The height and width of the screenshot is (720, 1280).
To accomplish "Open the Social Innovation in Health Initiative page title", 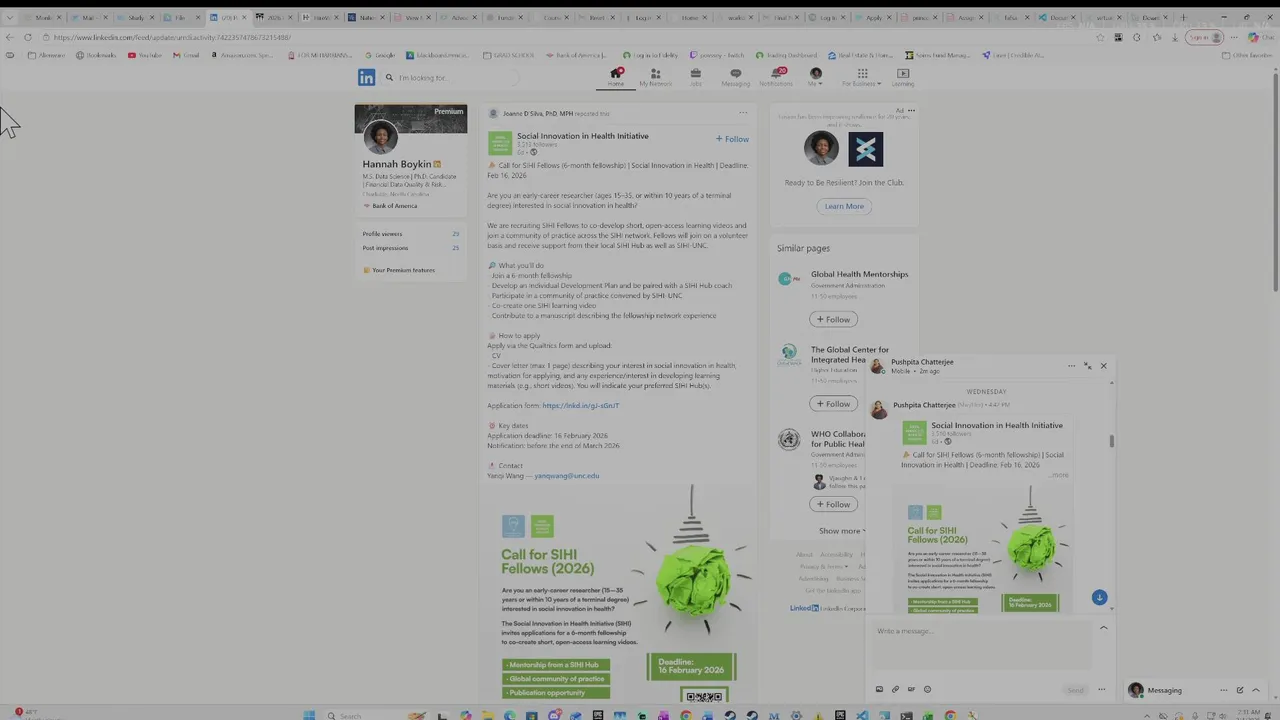I will 582,136.
